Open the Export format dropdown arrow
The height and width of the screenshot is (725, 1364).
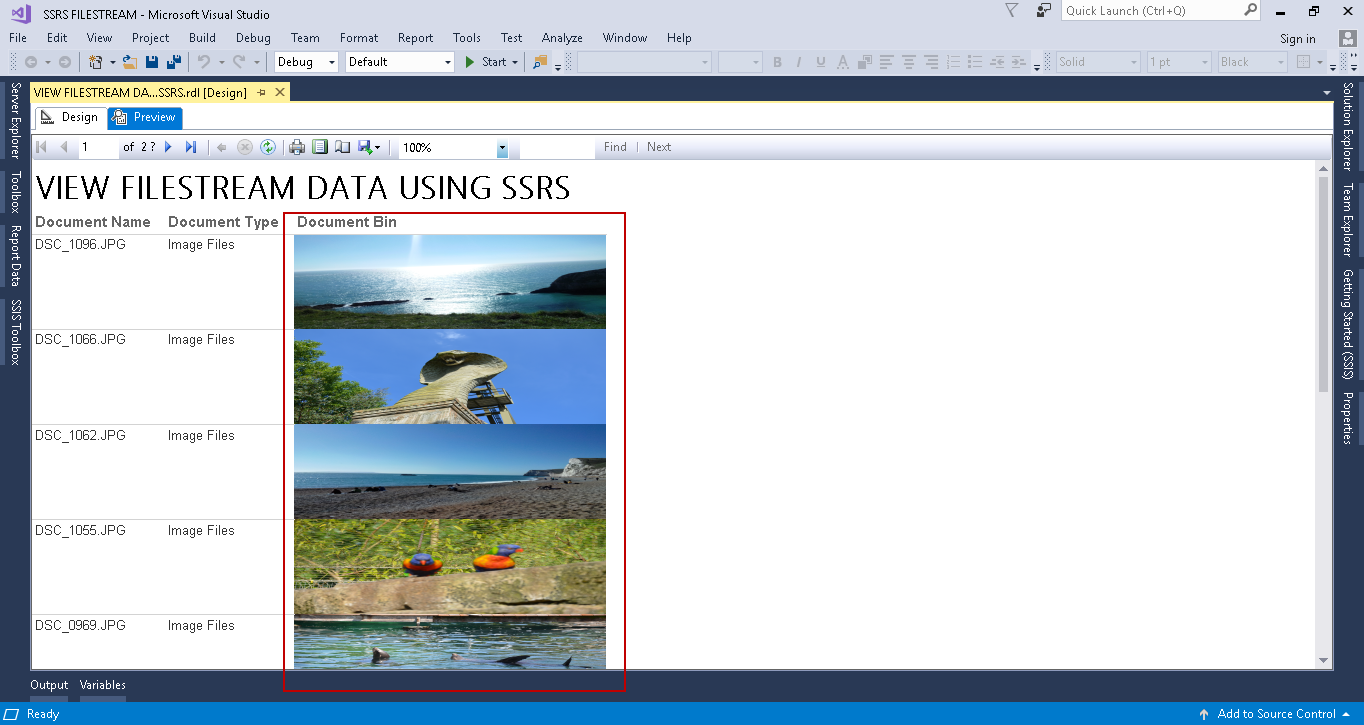click(377, 148)
